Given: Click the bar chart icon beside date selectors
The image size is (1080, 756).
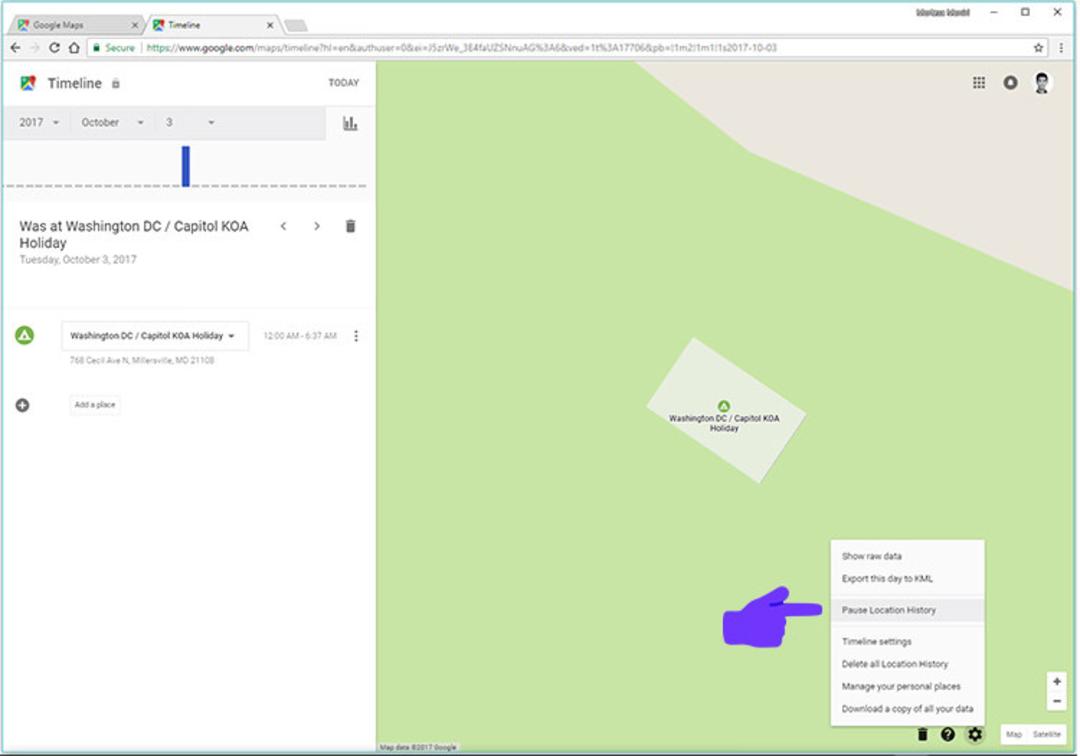Looking at the screenshot, I should [350, 123].
